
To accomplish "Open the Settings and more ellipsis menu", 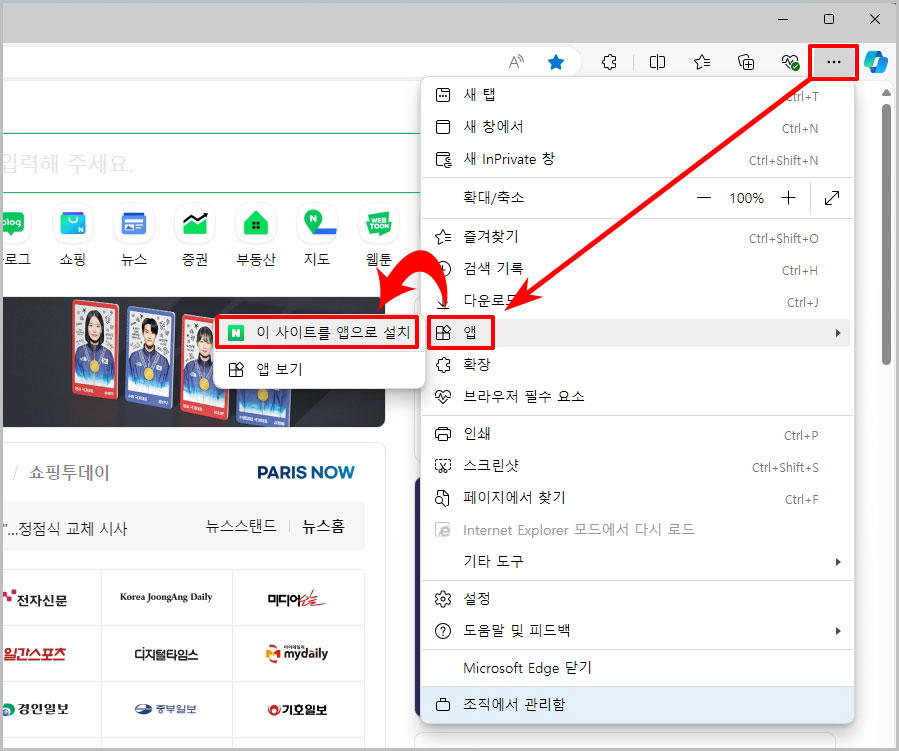I will 833,62.
